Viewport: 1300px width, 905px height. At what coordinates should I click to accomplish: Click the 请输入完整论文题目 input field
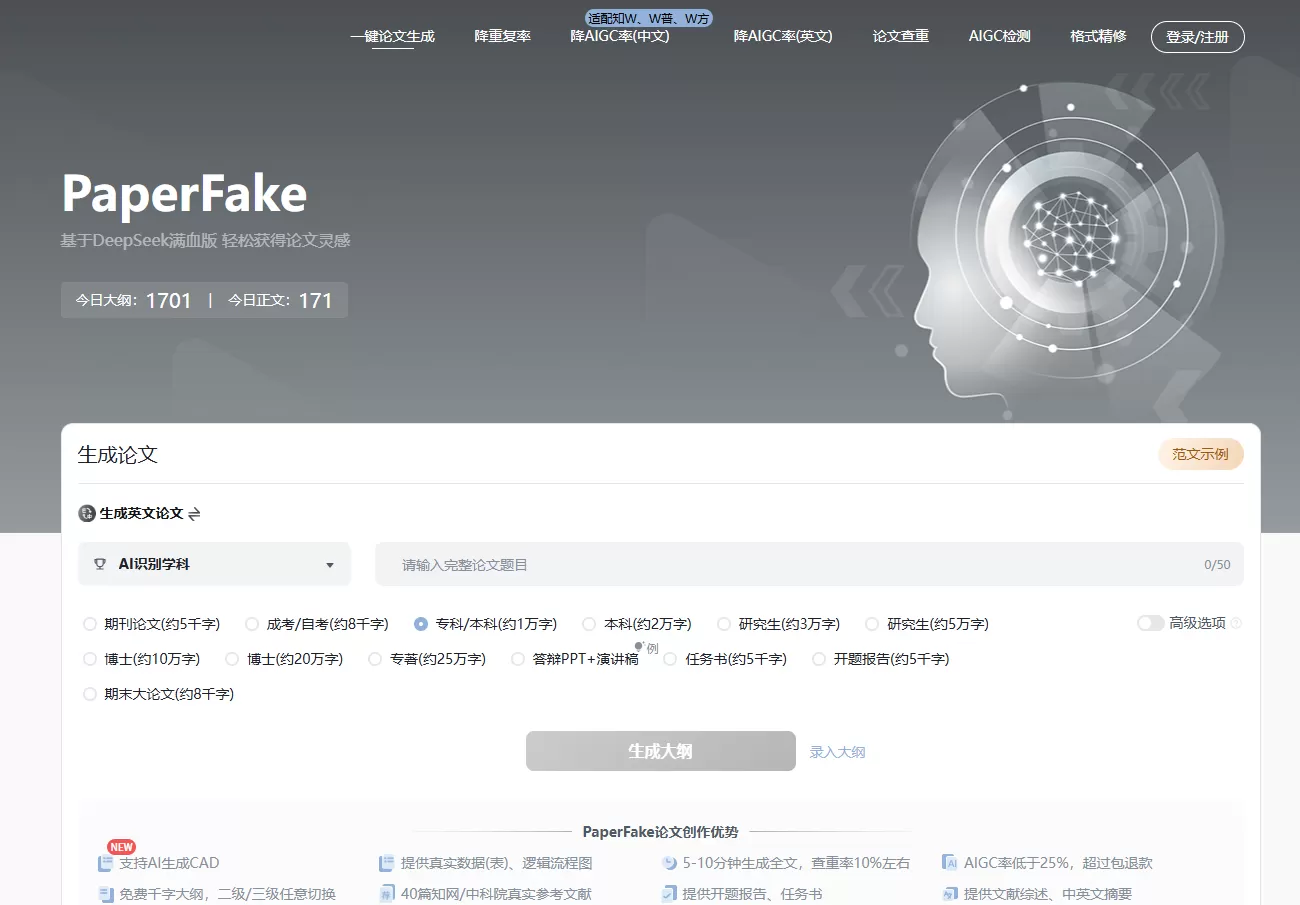tap(700, 563)
